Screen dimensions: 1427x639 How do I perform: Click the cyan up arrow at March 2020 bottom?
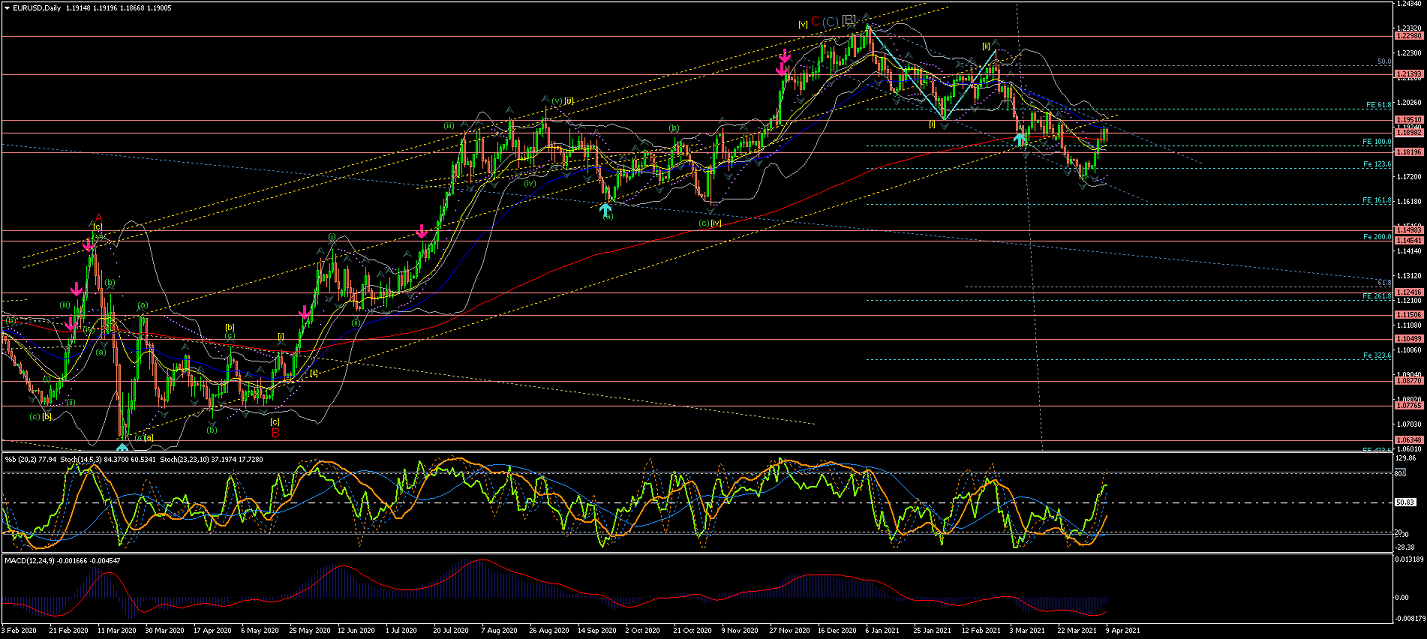tap(122, 447)
